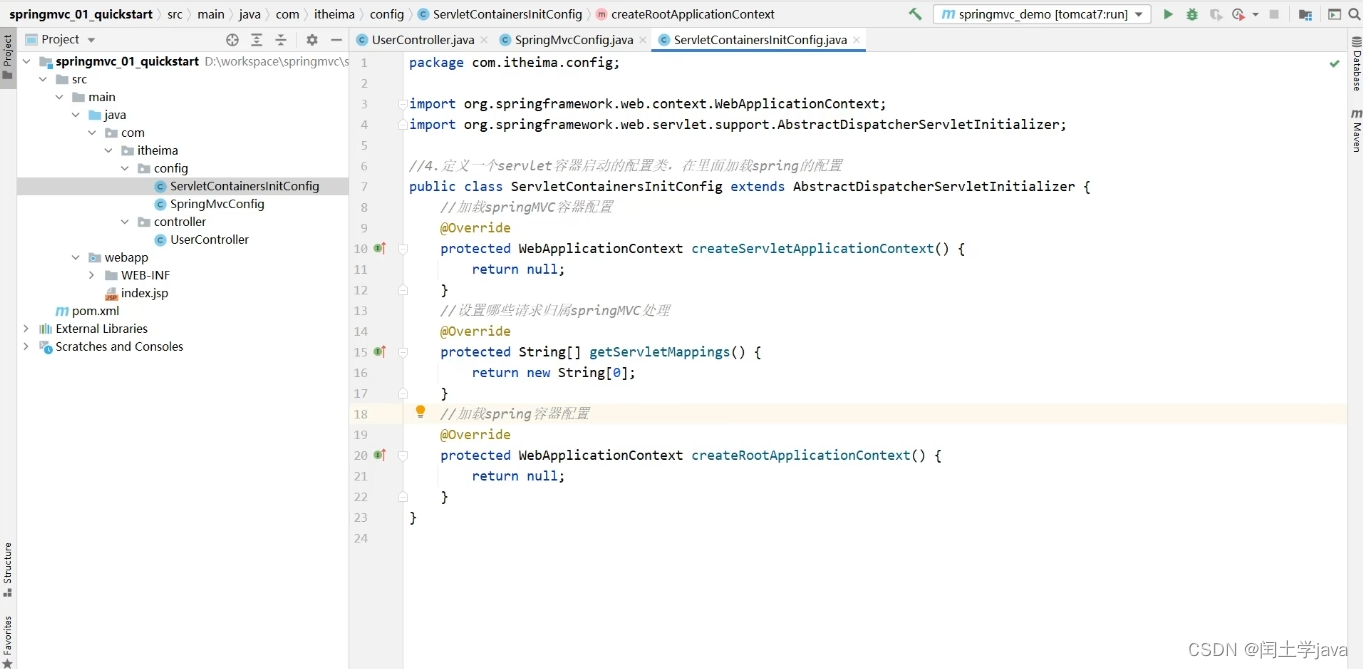Image resolution: width=1363 pixels, height=669 pixels.
Task: Open profiler run icon
Action: [1238, 14]
